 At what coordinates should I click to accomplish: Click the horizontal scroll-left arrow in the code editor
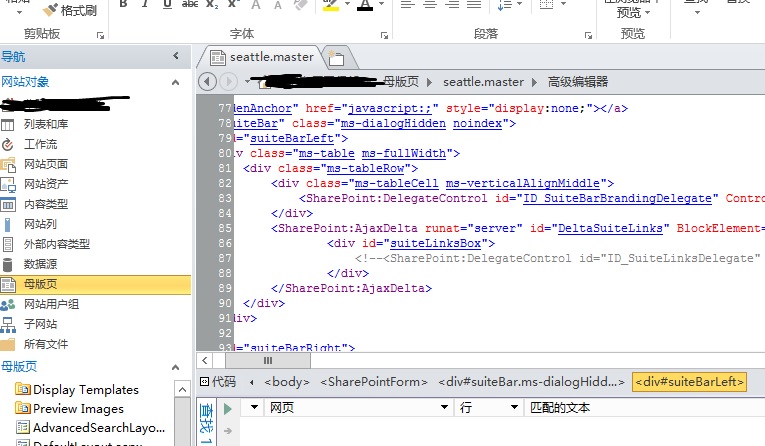[205, 361]
